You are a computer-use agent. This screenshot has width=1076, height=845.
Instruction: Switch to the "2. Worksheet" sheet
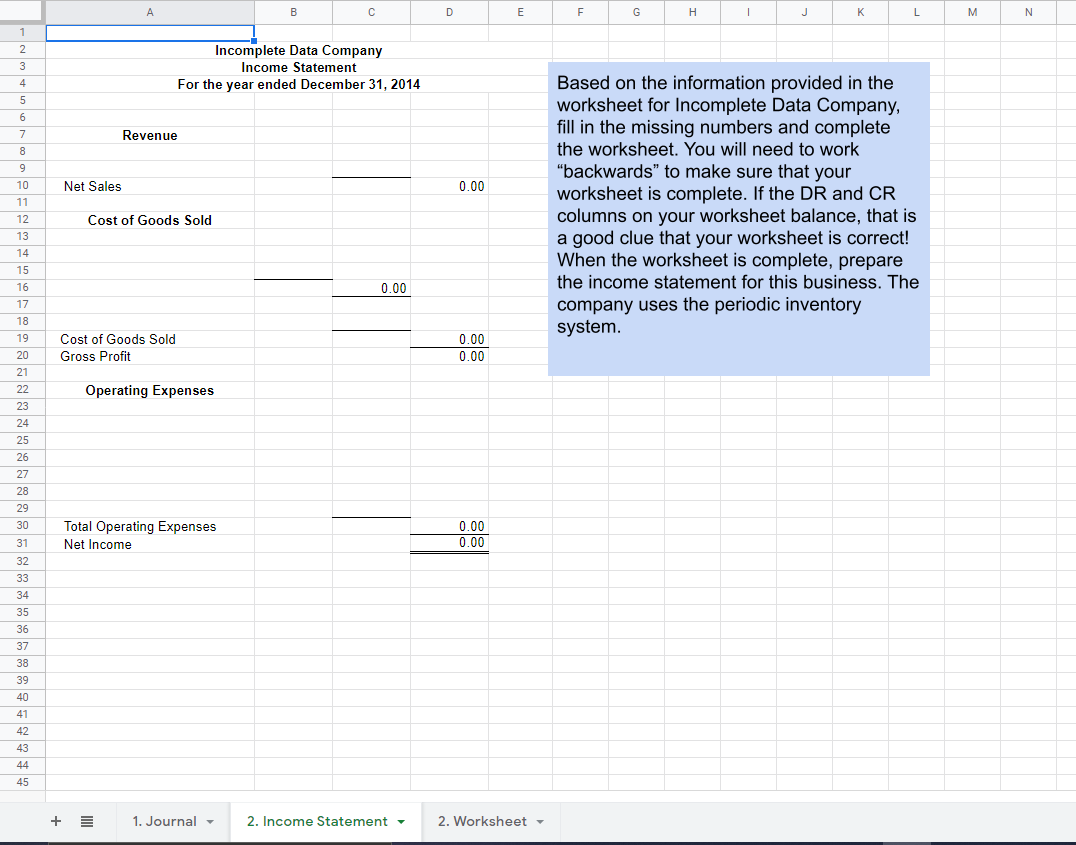(486, 821)
